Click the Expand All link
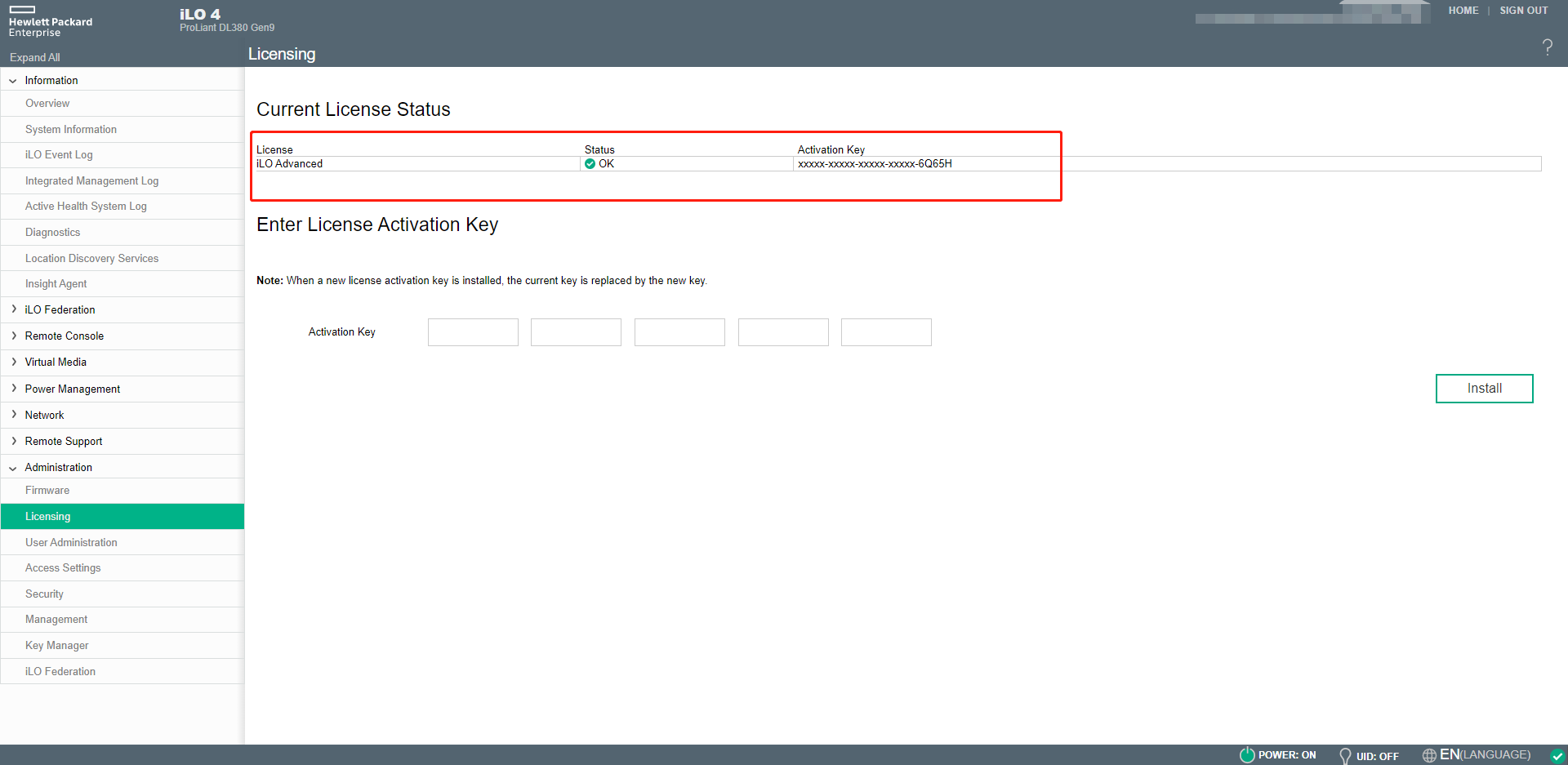Image resolution: width=1568 pixels, height=765 pixels. tap(34, 57)
